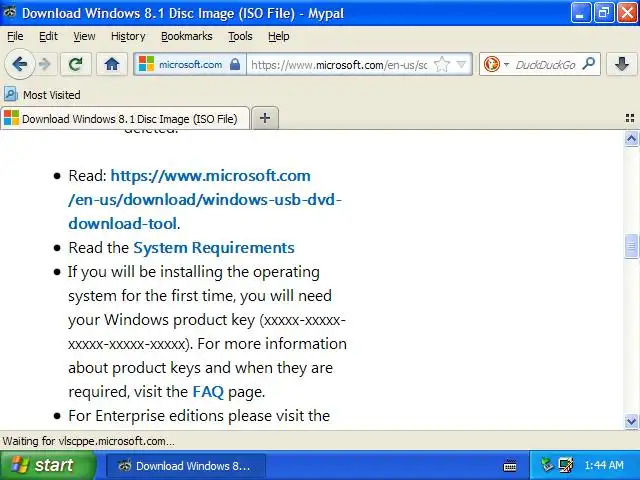Open the Bookmarks menu
The width and height of the screenshot is (640, 480).
pos(187,36)
